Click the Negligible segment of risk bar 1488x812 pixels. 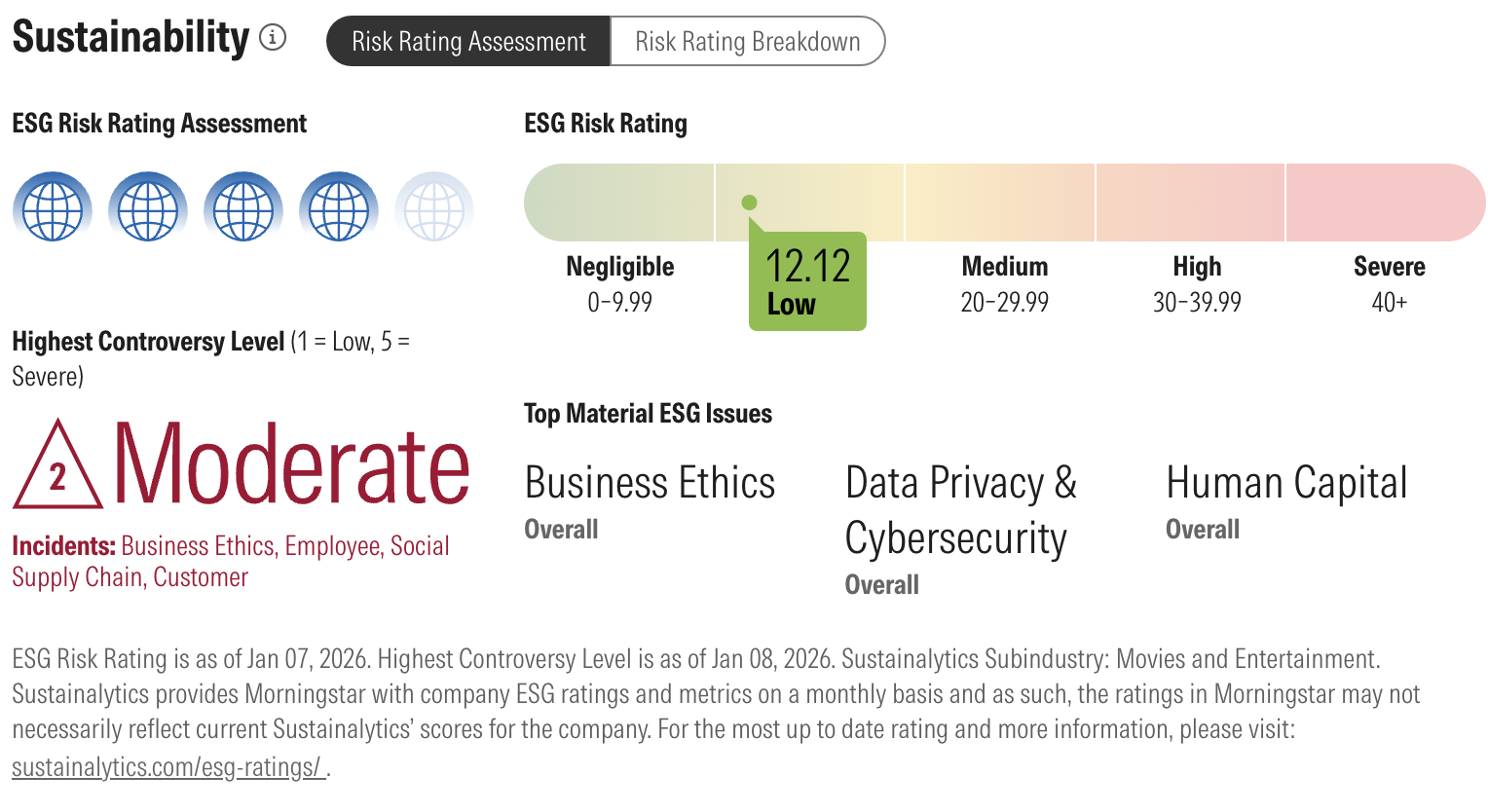point(619,203)
